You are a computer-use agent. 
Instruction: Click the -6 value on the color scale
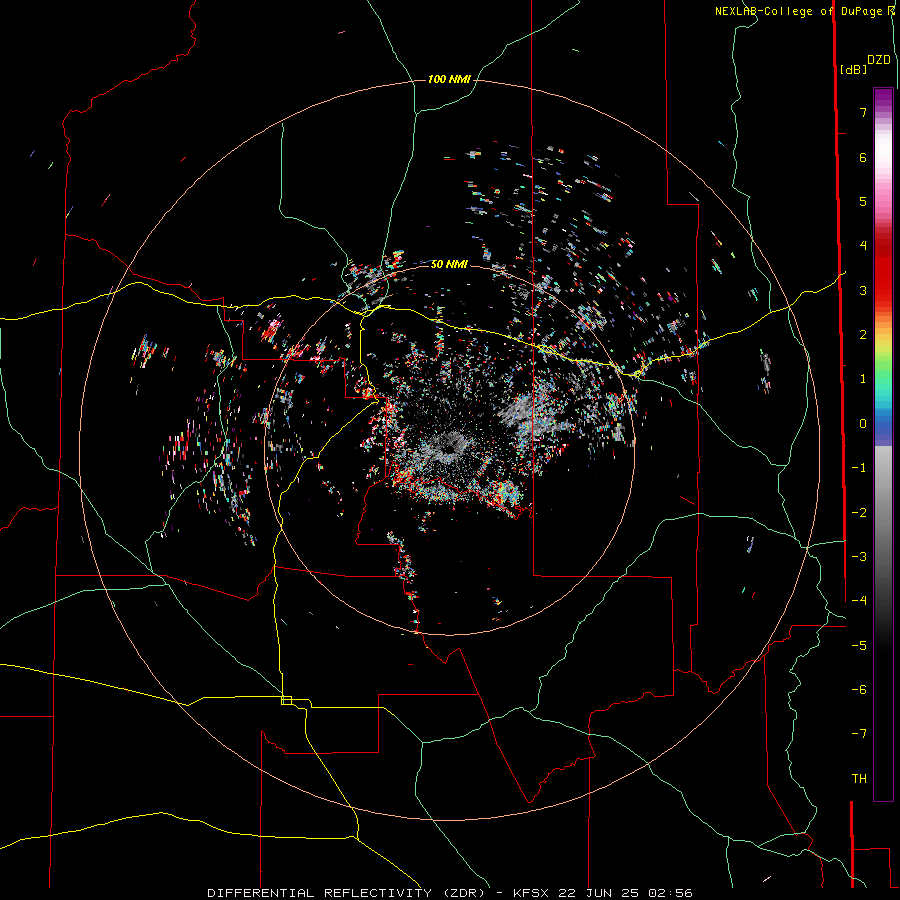(859, 690)
